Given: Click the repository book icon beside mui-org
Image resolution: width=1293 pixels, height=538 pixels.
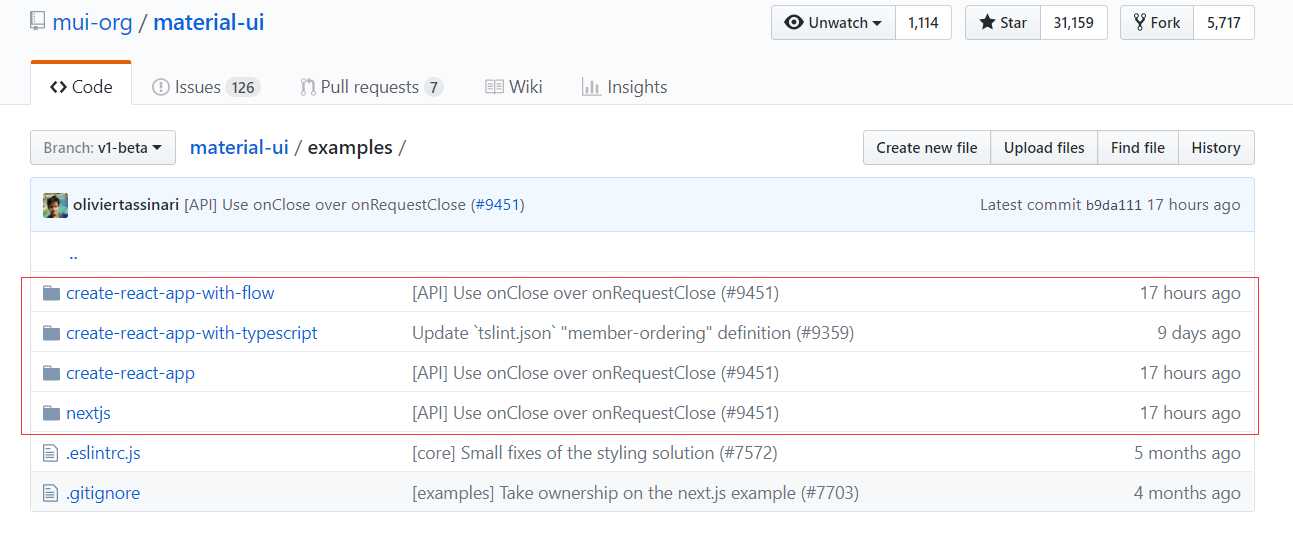Looking at the screenshot, I should pyautogui.click(x=37, y=22).
